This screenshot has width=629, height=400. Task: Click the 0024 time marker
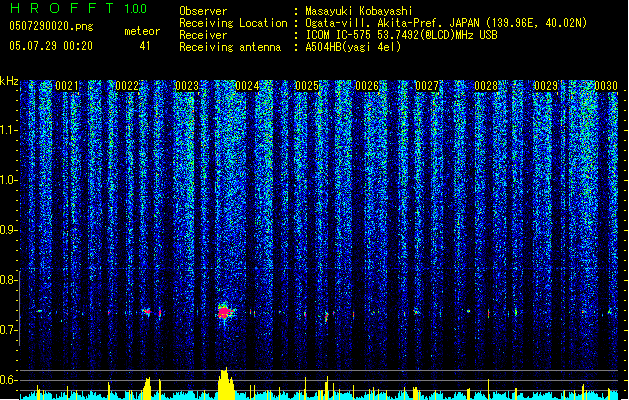click(247, 86)
